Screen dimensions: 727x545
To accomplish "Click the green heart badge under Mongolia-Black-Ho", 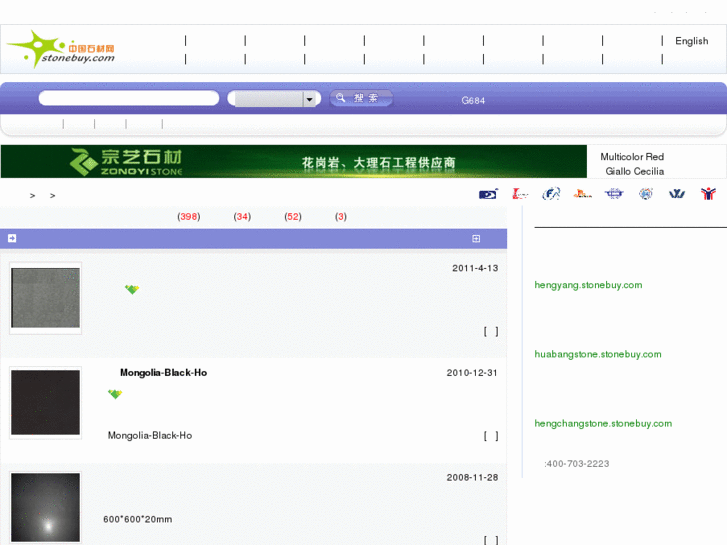I will click(x=115, y=394).
